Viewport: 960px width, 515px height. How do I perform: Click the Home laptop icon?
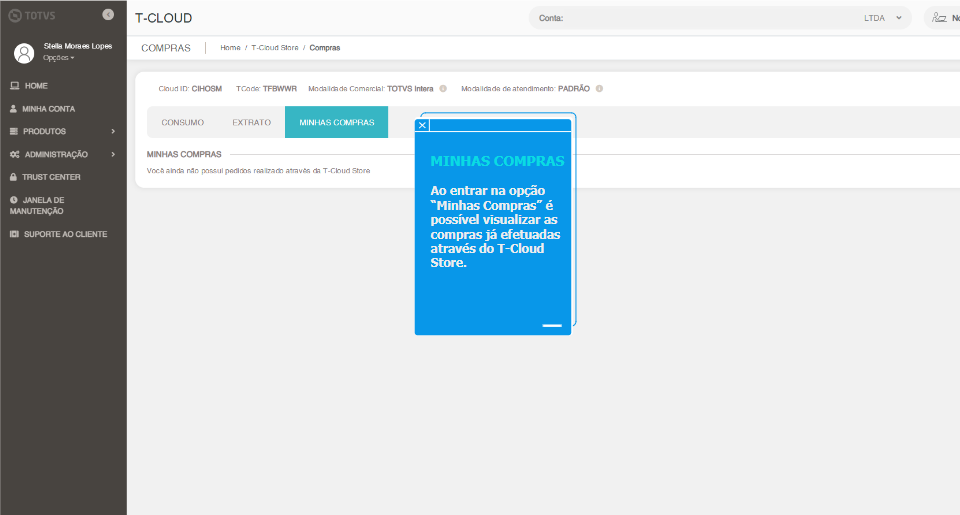click(15, 86)
